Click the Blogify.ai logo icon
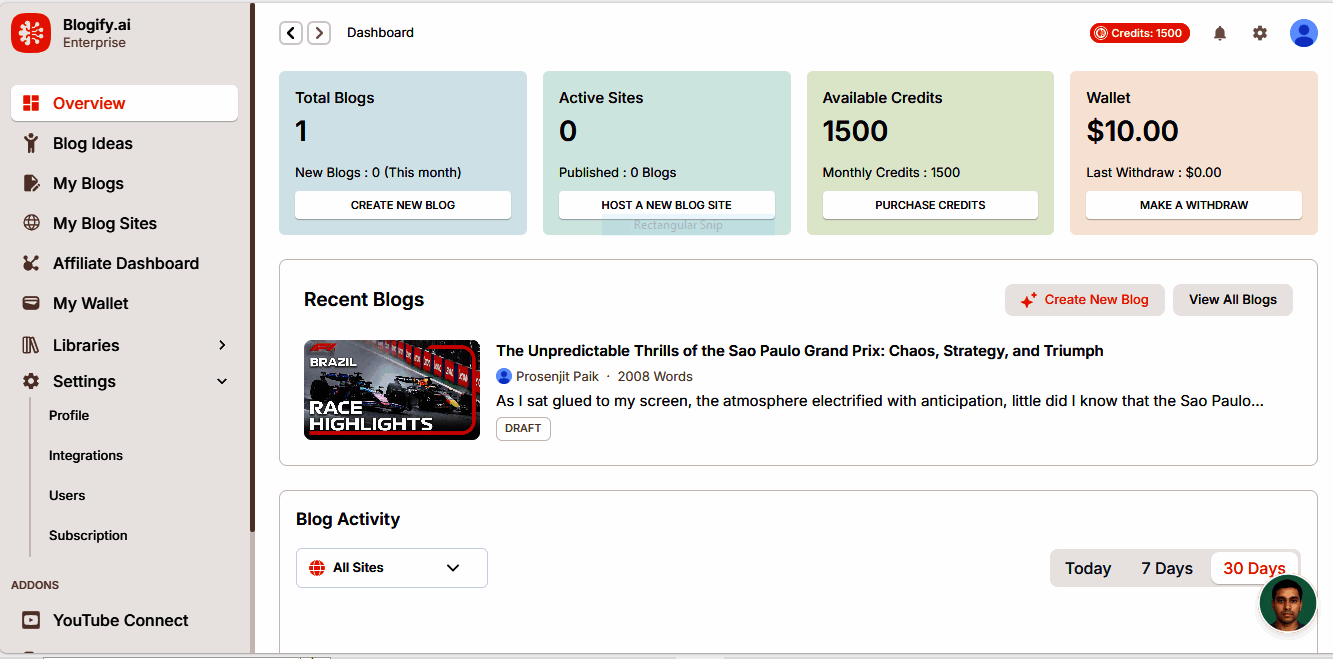 (x=31, y=32)
